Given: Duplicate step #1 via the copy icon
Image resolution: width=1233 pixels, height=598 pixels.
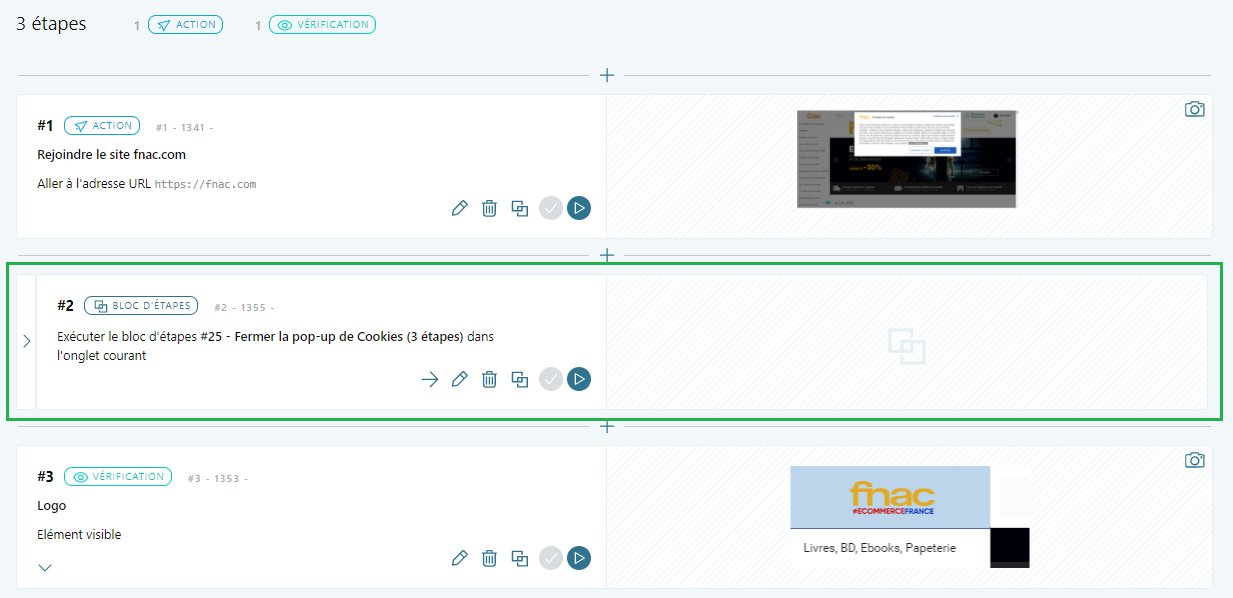Looking at the screenshot, I should pyautogui.click(x=519, y=208).
